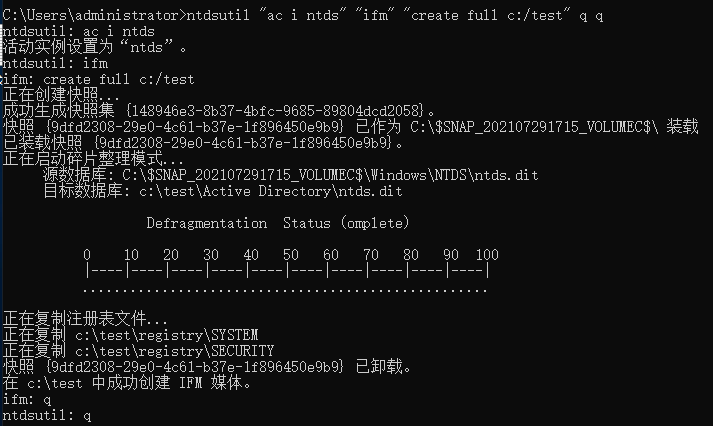Click the unmounted snapshot GUID line
Viewport: 713px width, 426px height.
[x=207, y=366]
